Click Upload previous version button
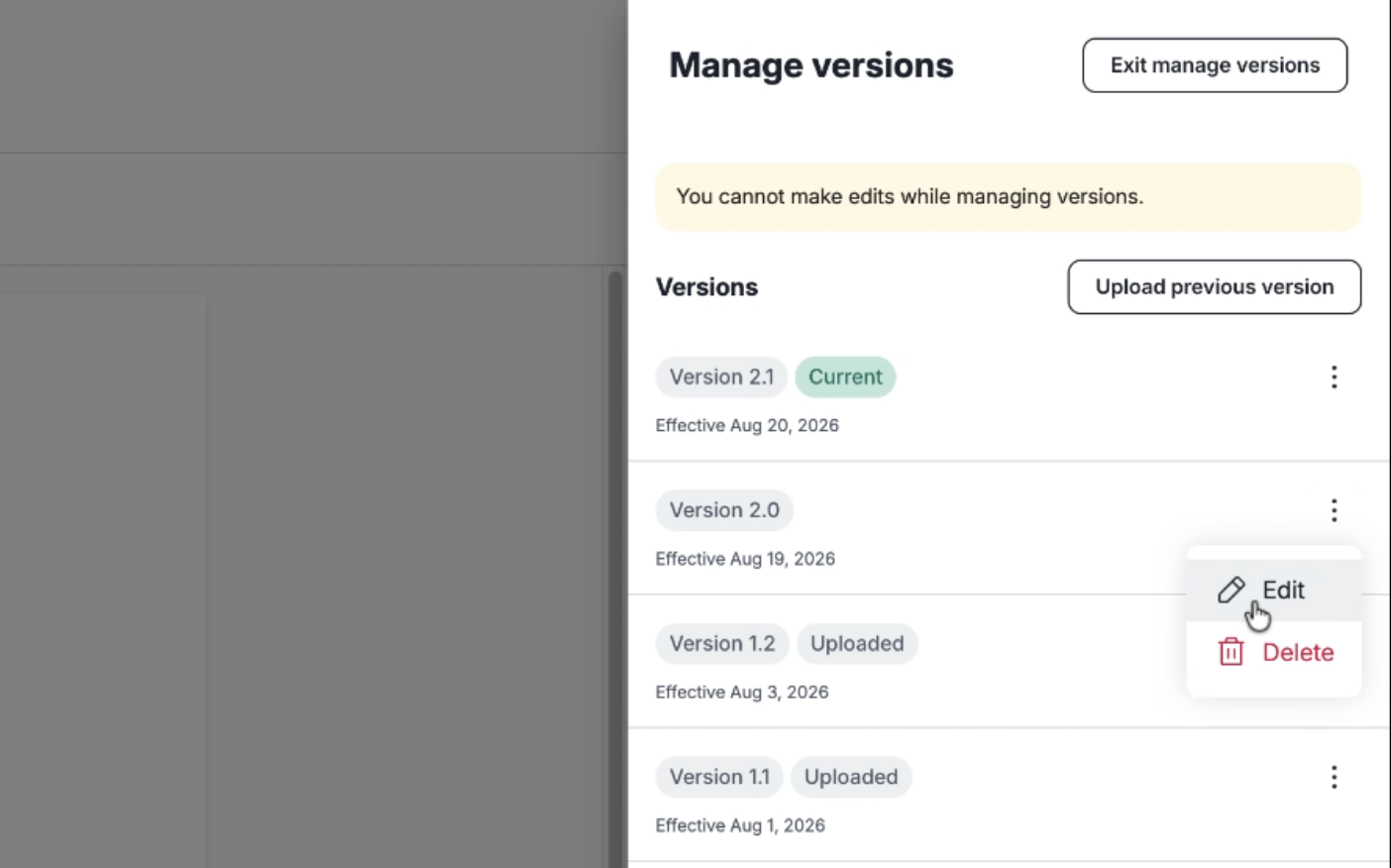Image resolution: width=1391 pixels, height=868 pixels. pyautogui.click(x=1215, y=287)
